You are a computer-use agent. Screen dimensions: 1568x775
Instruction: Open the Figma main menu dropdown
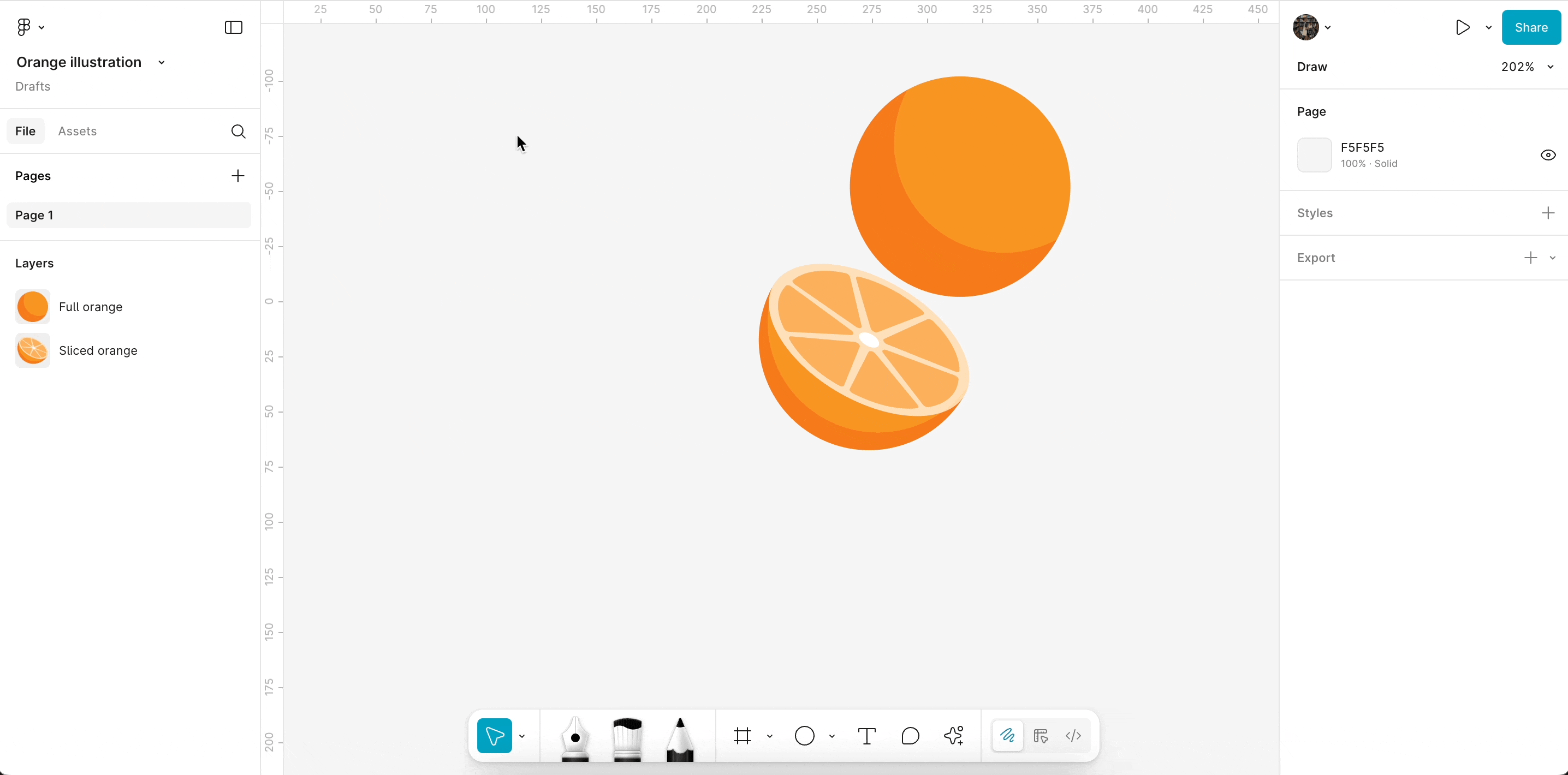tap(29, 27)
